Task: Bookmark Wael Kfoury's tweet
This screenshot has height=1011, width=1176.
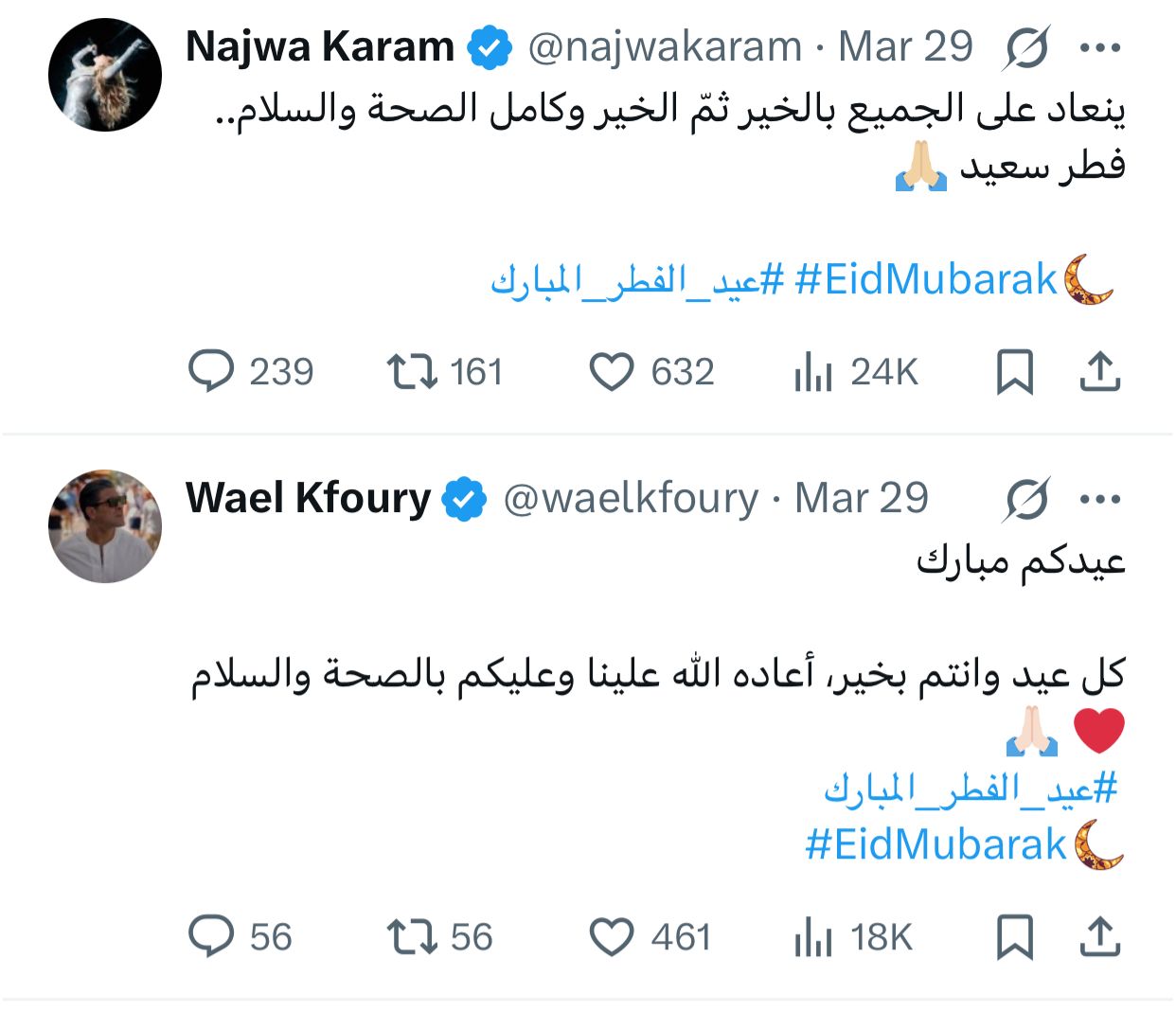Action: tap(1014, 936)
